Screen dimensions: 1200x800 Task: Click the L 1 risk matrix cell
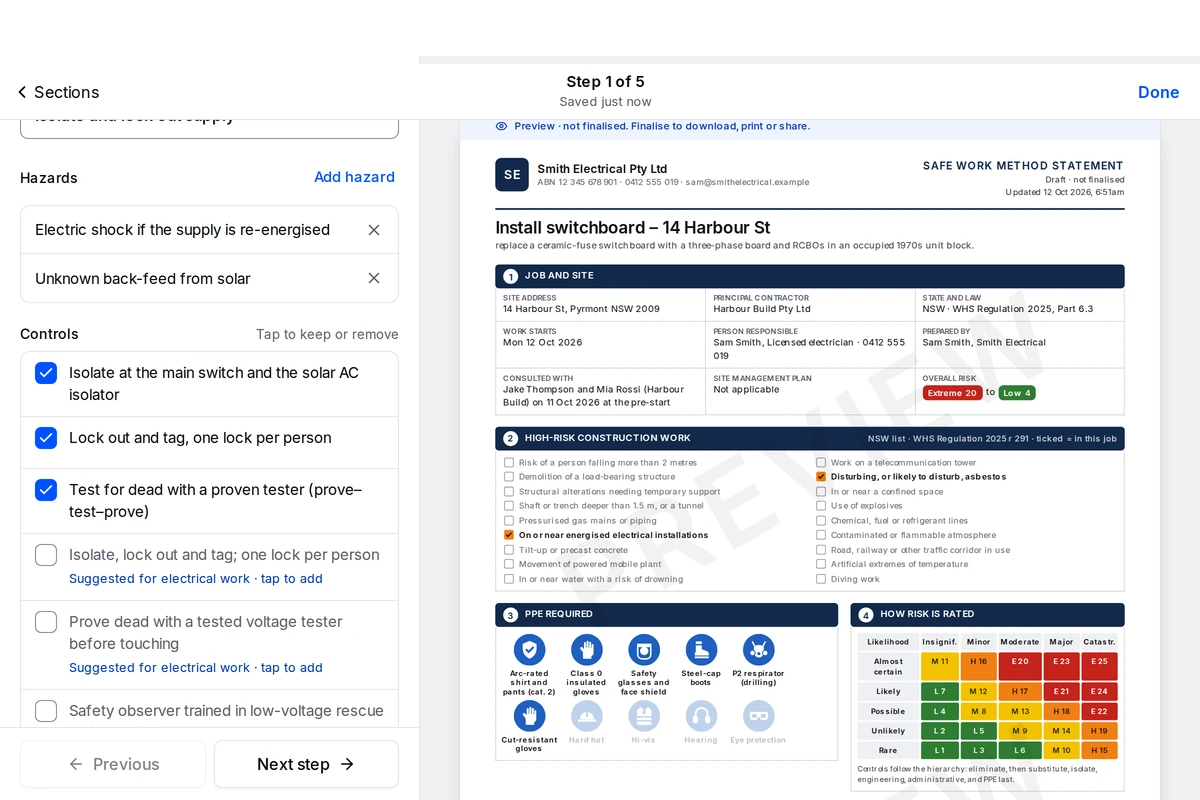coord(939,750)
